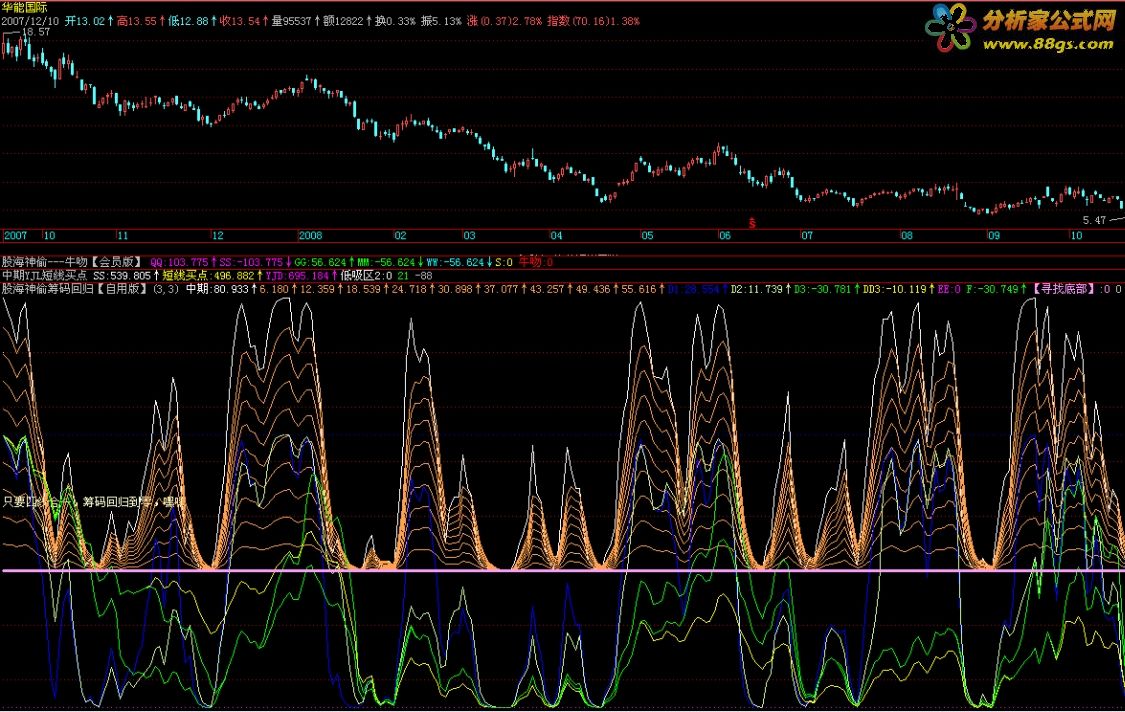The height and width of the screenshot is (712, 1125).
Task: Click the 低吸区2:0 indicator value
Action: (x=366, y=276)
